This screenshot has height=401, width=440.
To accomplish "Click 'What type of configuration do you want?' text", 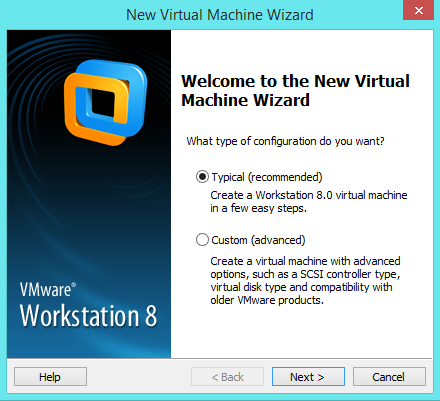I will tap(285, 141).
